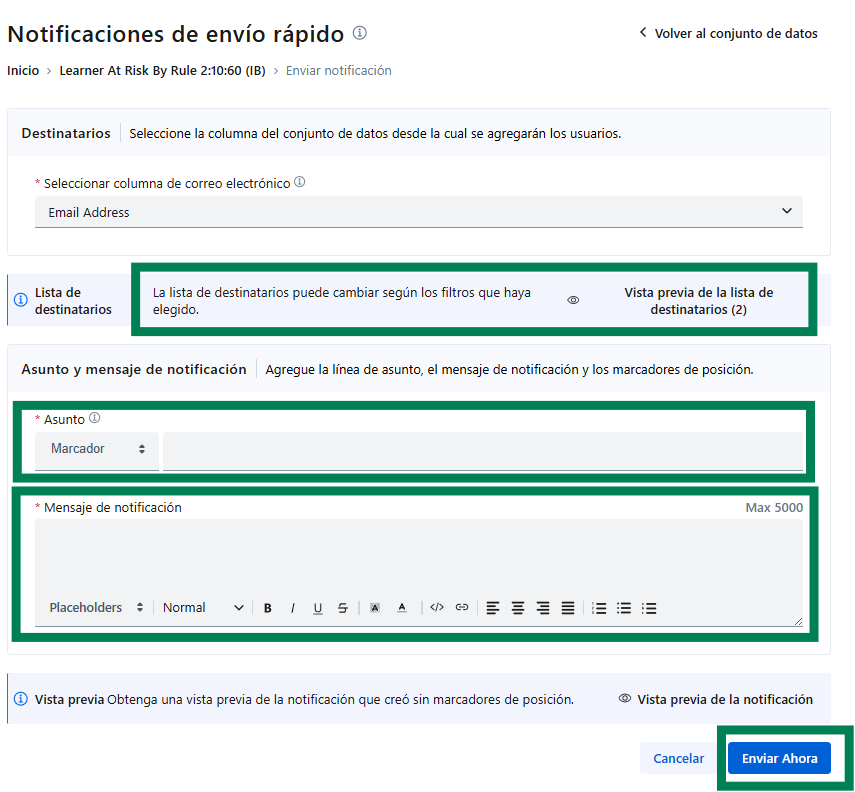The width and height of the screenshot is (855, 792).
Task: Toggle underline text formatting
Action: click(318, 608)
